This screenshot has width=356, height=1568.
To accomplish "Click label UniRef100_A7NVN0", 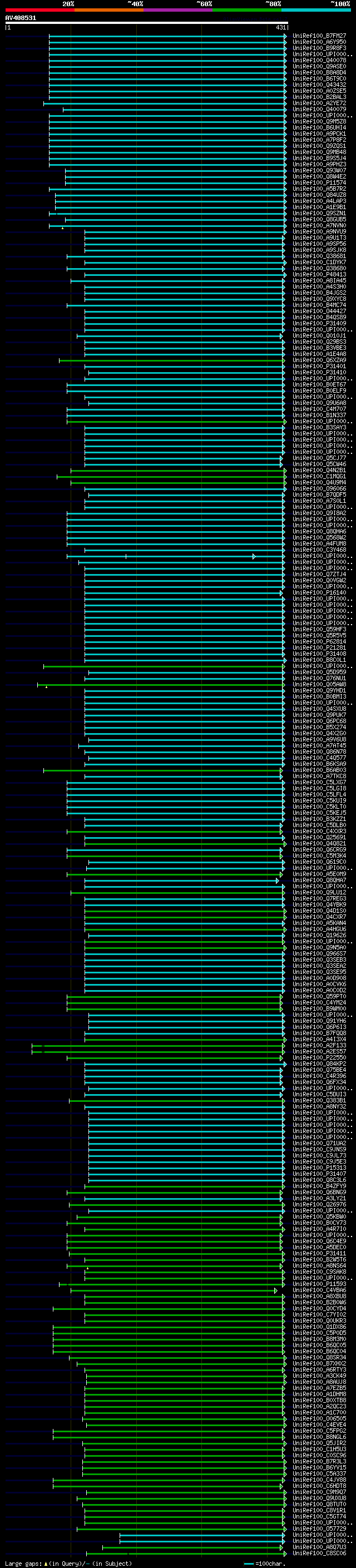I will tap(319, 226).
